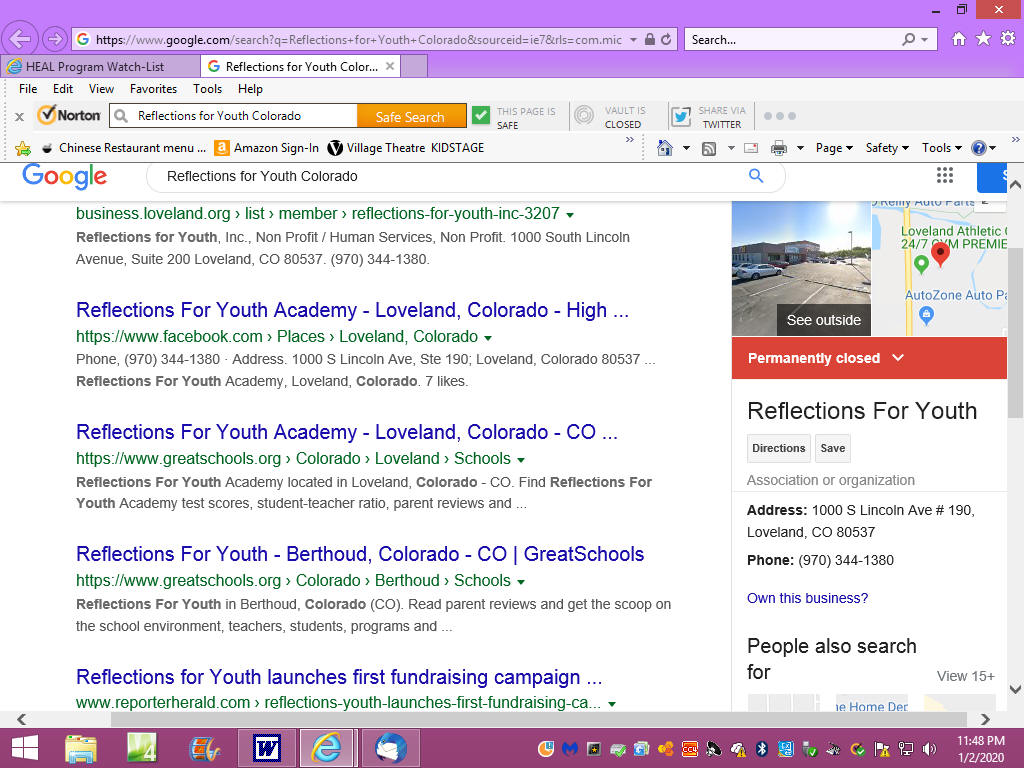Click the green page-is-safe check icon
Image resolution: width=1024 pixels, height=768 pixels.
point(481,115)
